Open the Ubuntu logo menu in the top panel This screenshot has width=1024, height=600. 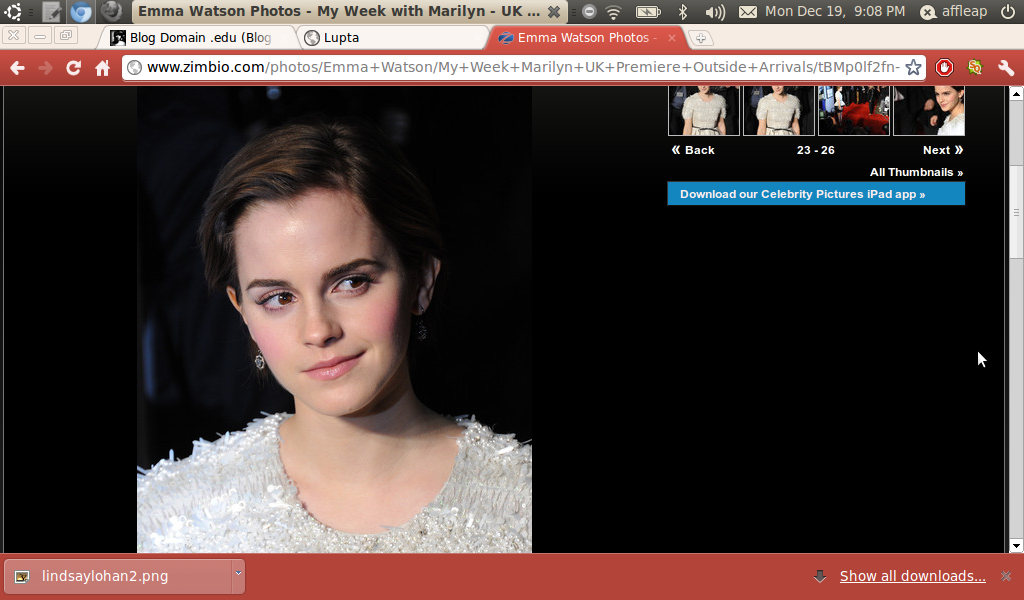12,11
